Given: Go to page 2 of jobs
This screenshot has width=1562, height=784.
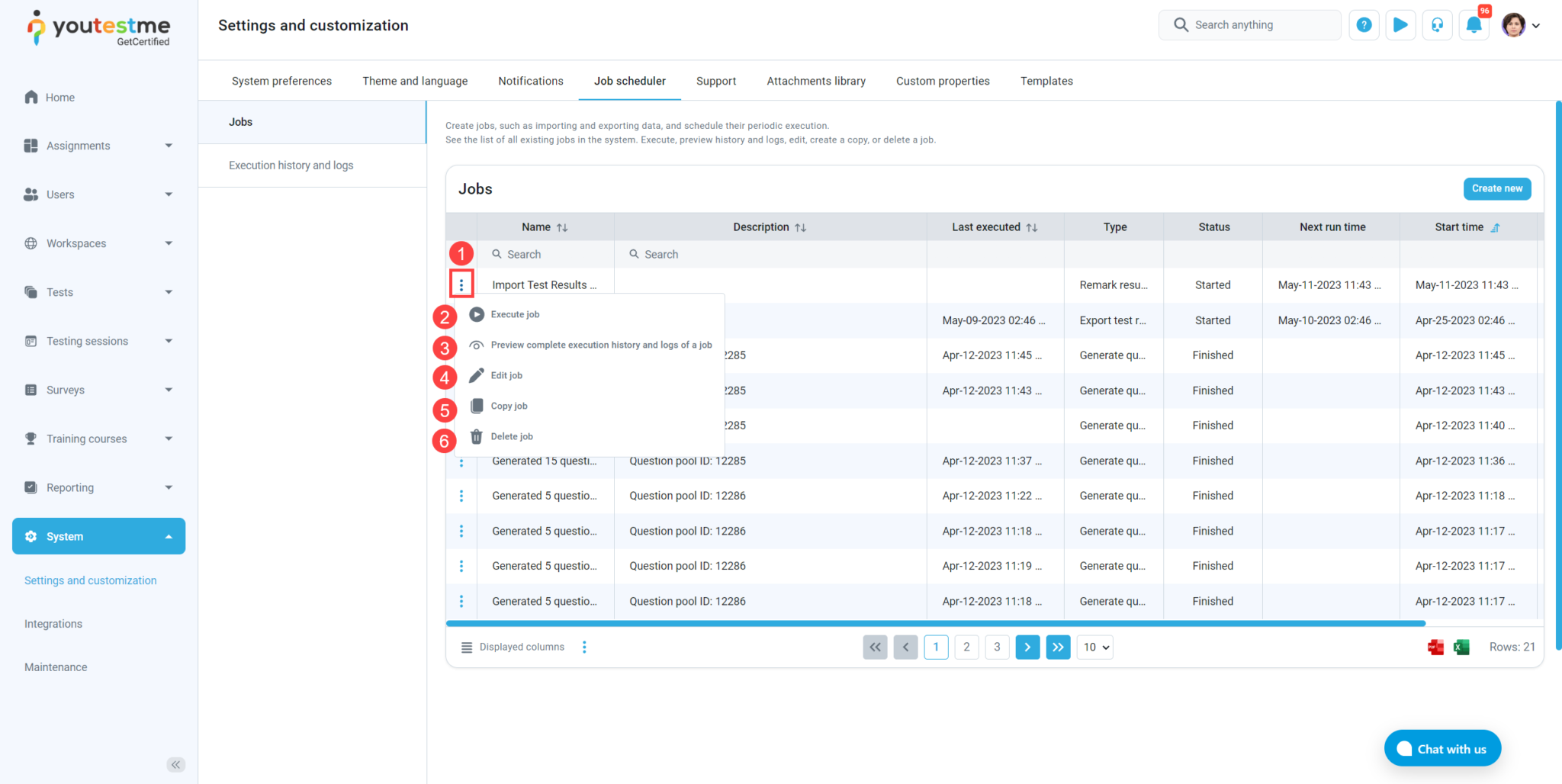Looking at the screenshot, I should (x=966, y=647).
